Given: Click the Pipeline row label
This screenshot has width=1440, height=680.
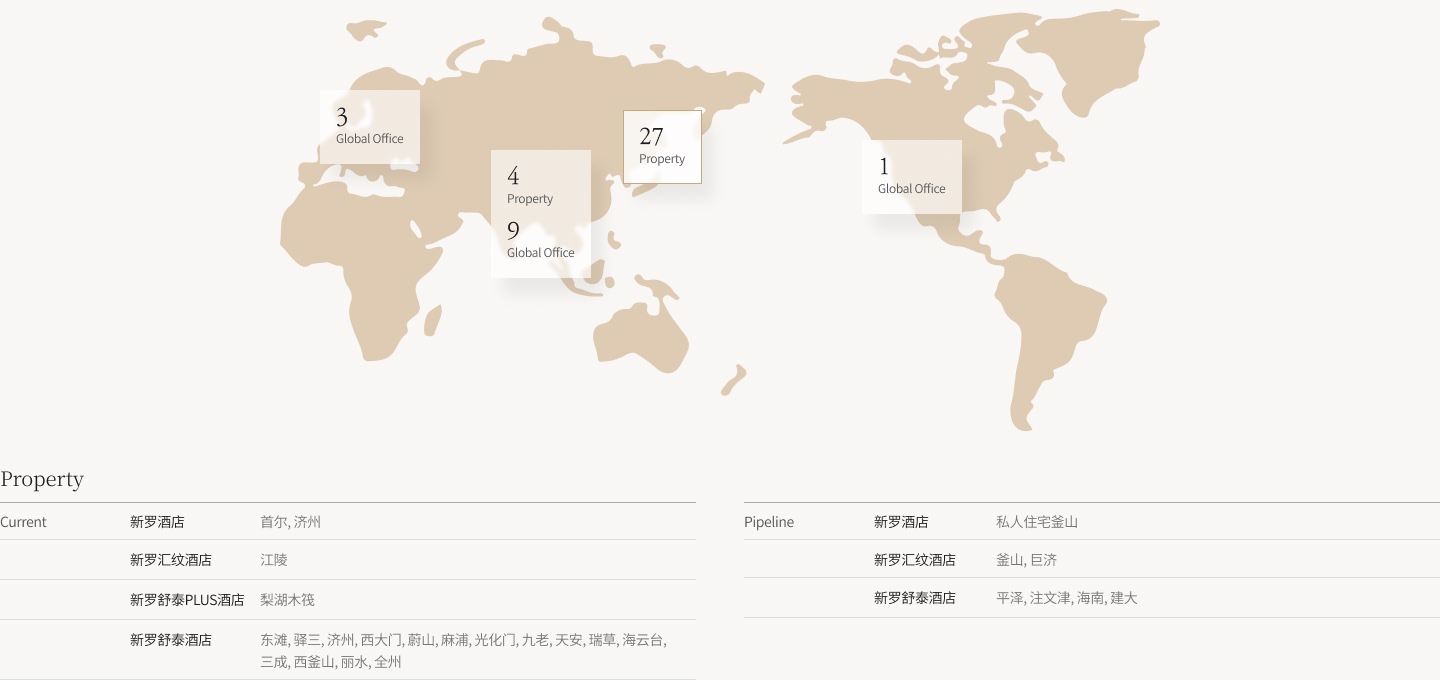Looking at the screenshot, I should click(769, 522).
